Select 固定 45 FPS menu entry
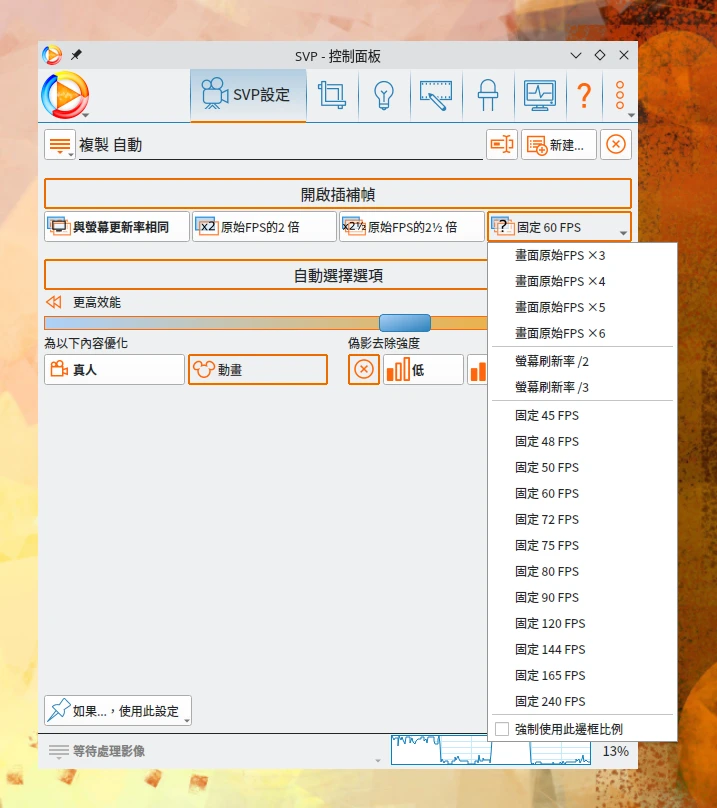Image resolution: width=717 pixels, height=808 pixels. pos(582,415)
